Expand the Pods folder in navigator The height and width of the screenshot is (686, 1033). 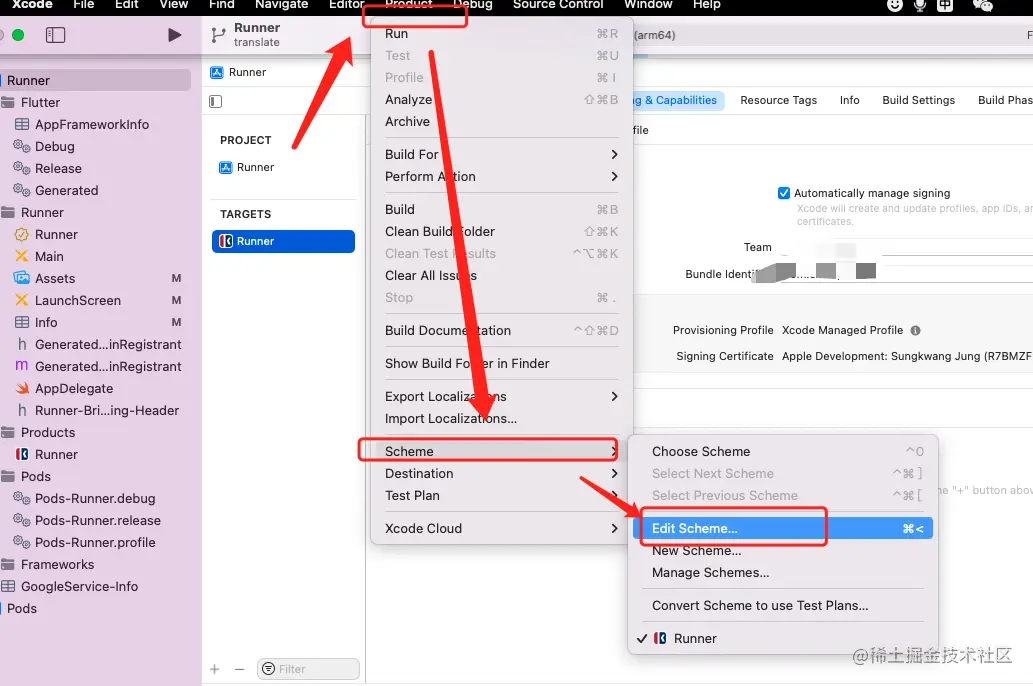point(36,476)
